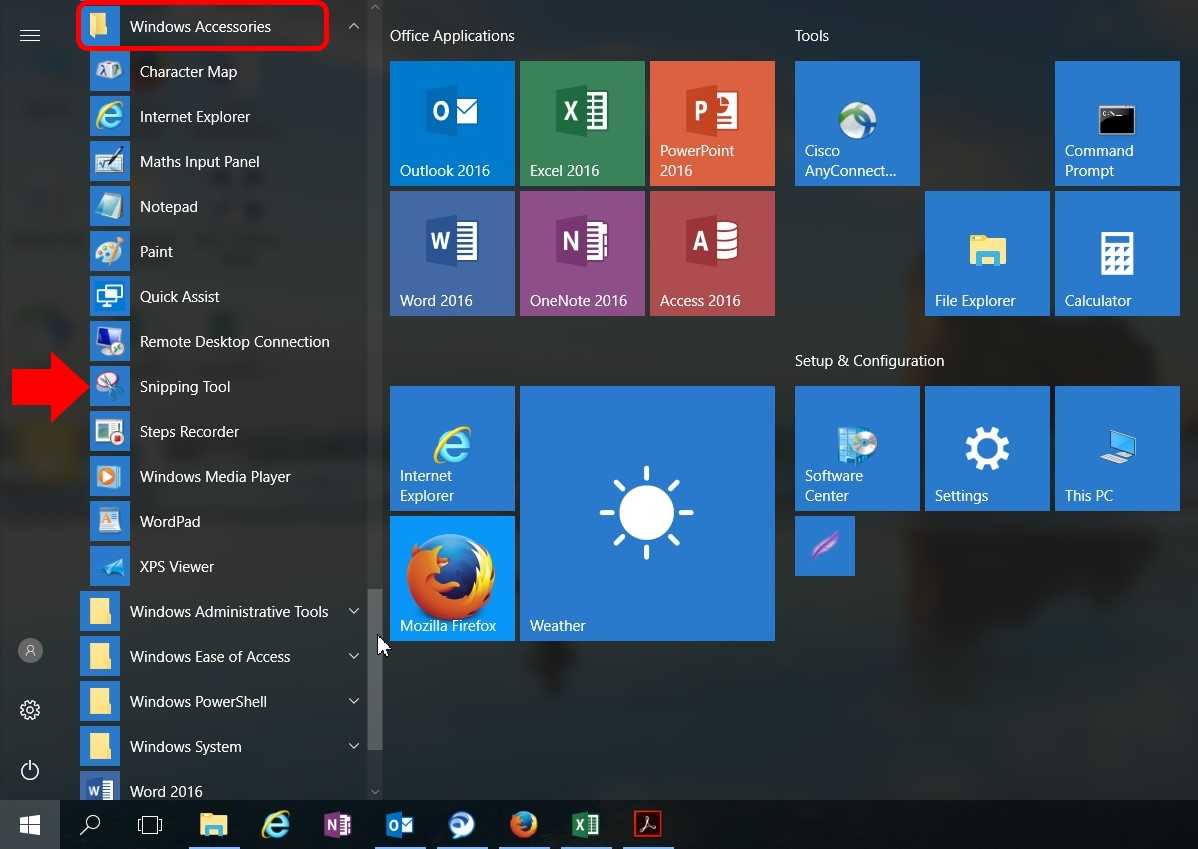The image size is (1198, 849).
Task: Open the Weather tile
Action: click(x=647, y=514)
